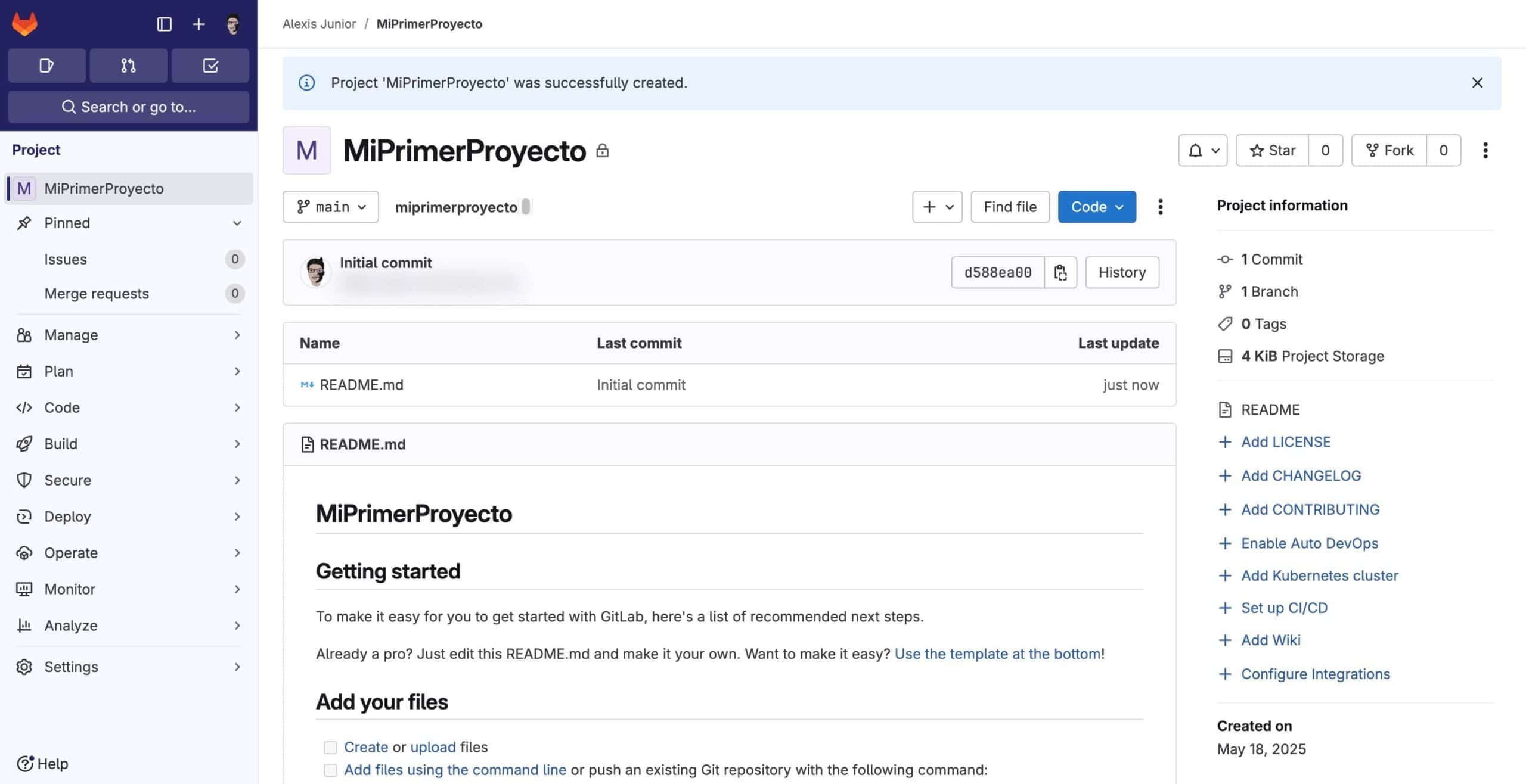This screenshot has width=1526, height=784.
Task: Open the to-do list checkmark icon
Action: click(x=210, y=66)
